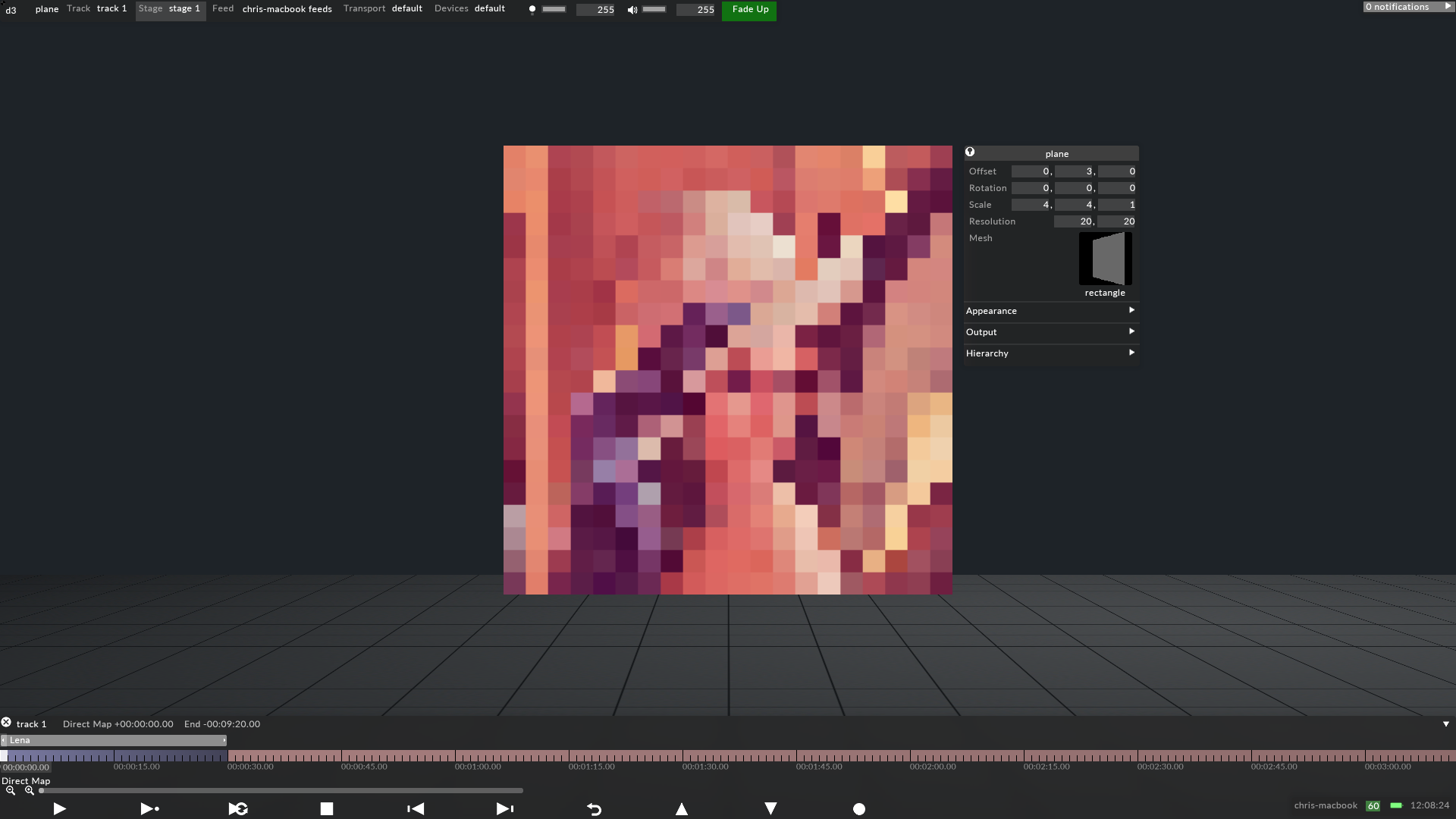Click the End -00:09:20.00 label
This screenshot has height=819, width=1456.
click(222, 724)
